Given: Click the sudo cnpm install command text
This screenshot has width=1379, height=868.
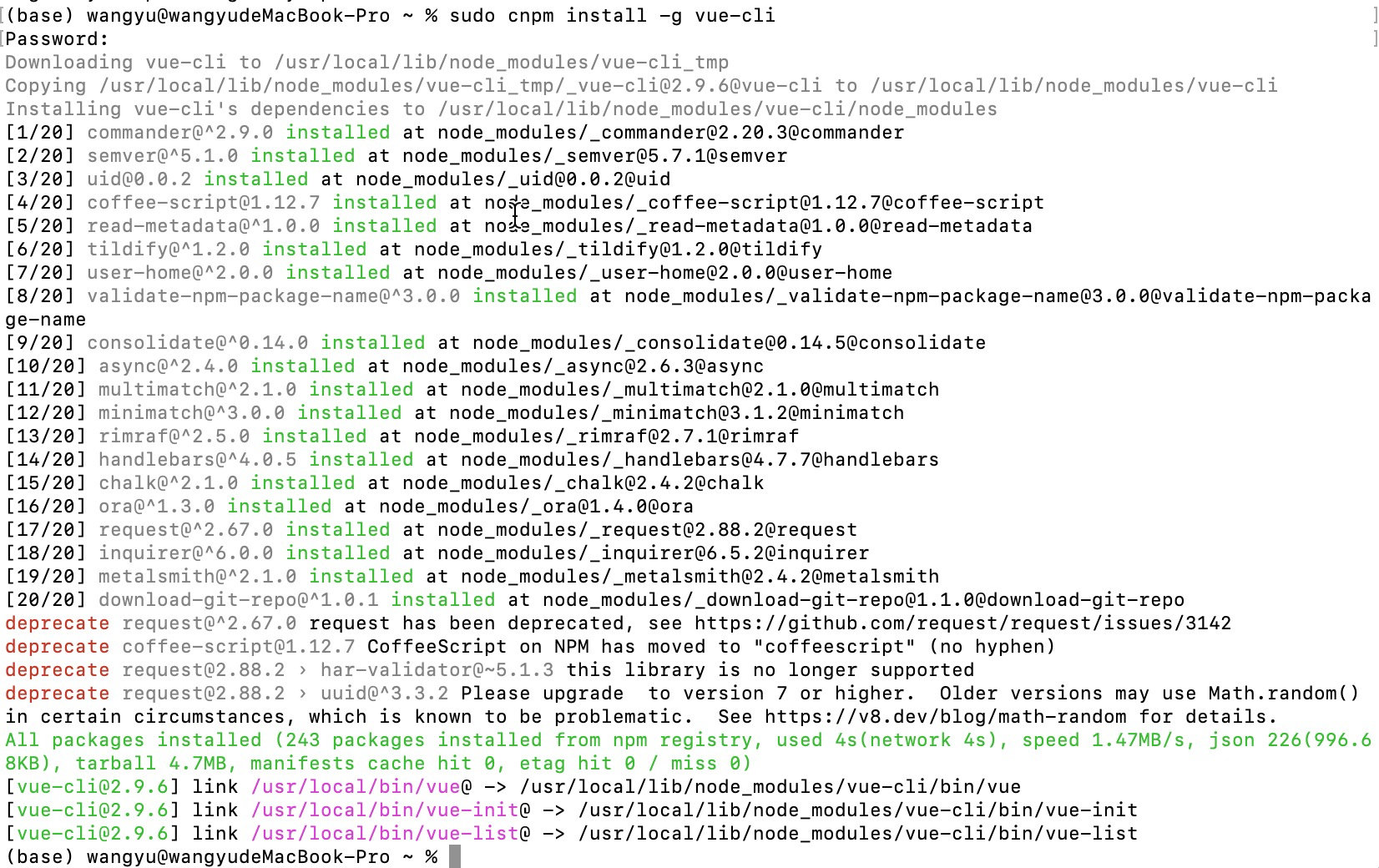Looking at the screenshot, I should [612, 16].
